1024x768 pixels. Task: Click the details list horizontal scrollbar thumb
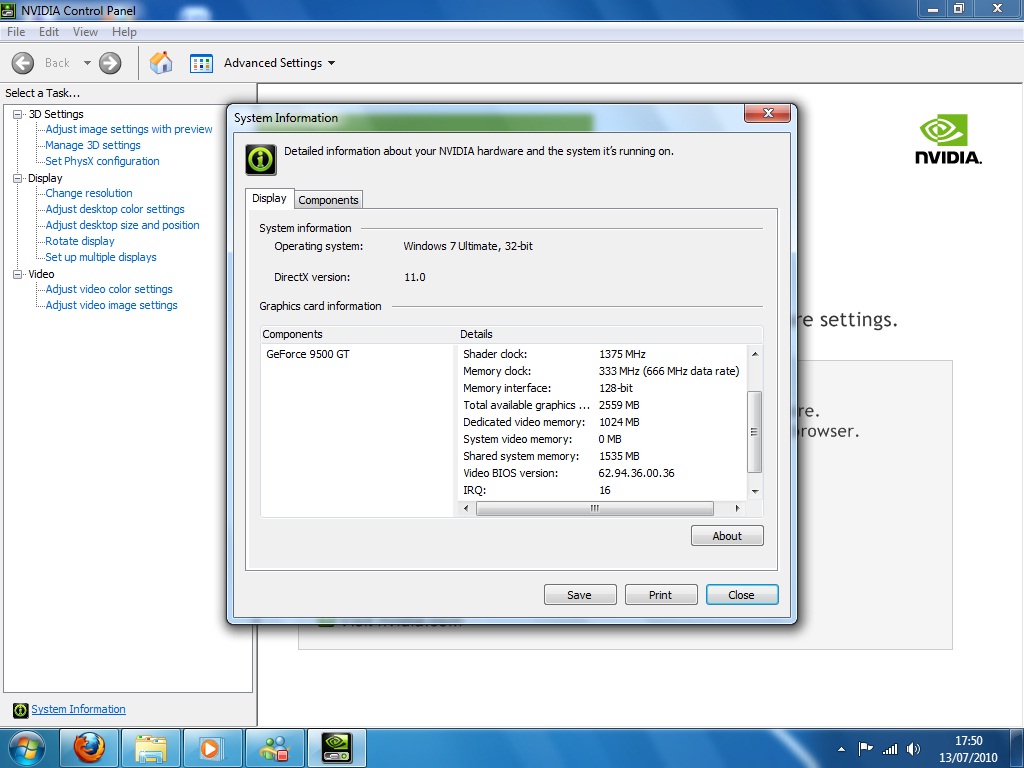tap(594, 508)
